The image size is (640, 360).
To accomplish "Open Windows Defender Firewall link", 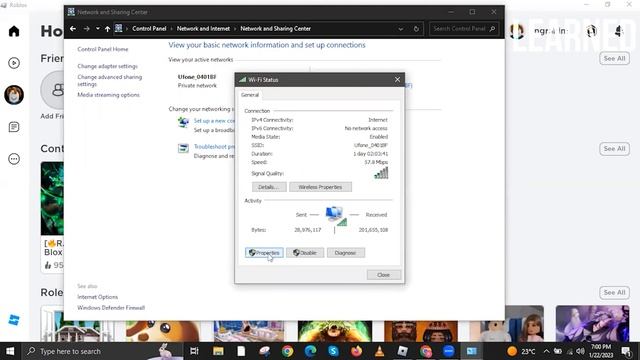I will [111, 308].
